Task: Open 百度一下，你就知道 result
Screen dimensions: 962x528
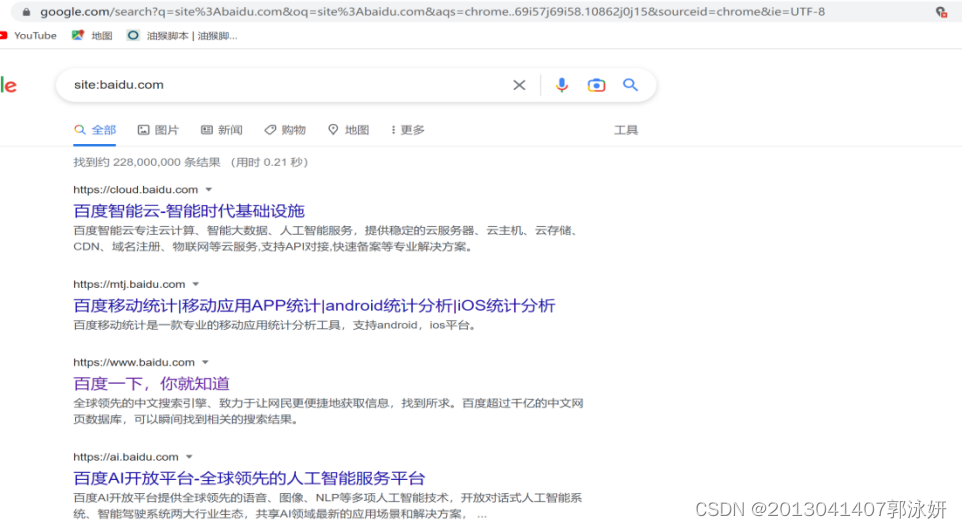Action: (152, 384)
